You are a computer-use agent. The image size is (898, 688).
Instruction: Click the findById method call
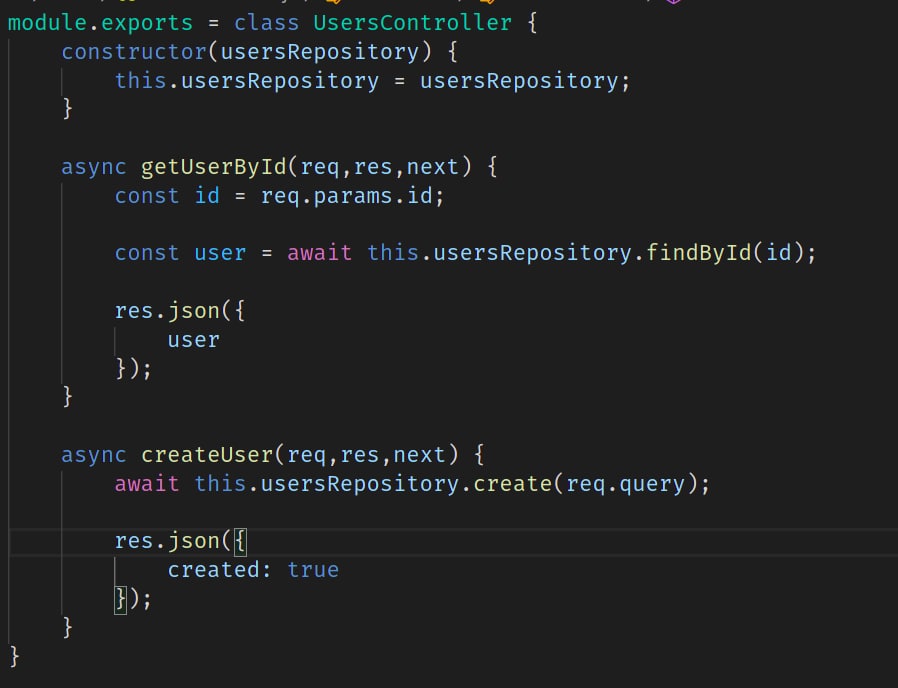698,253
